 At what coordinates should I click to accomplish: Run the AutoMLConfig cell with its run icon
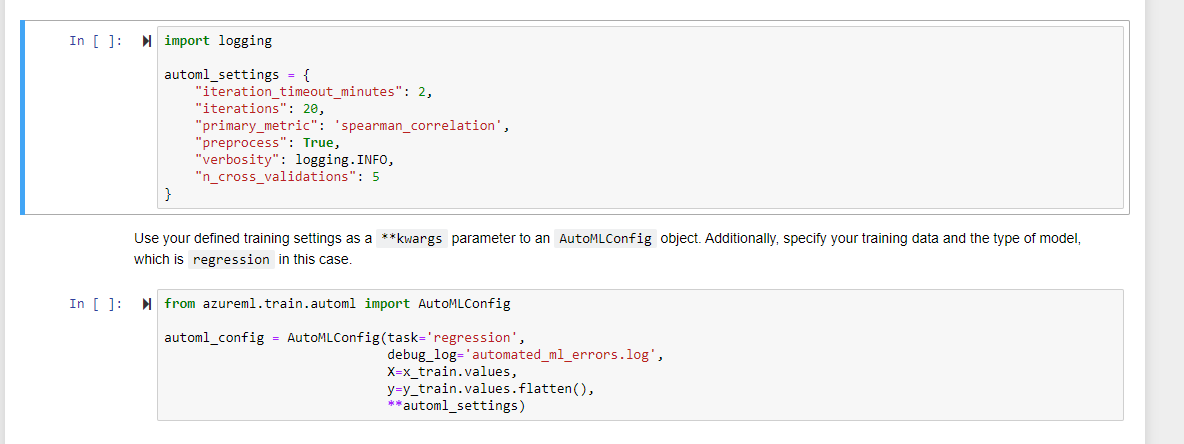pyautogui.click(x=146, y=304)
